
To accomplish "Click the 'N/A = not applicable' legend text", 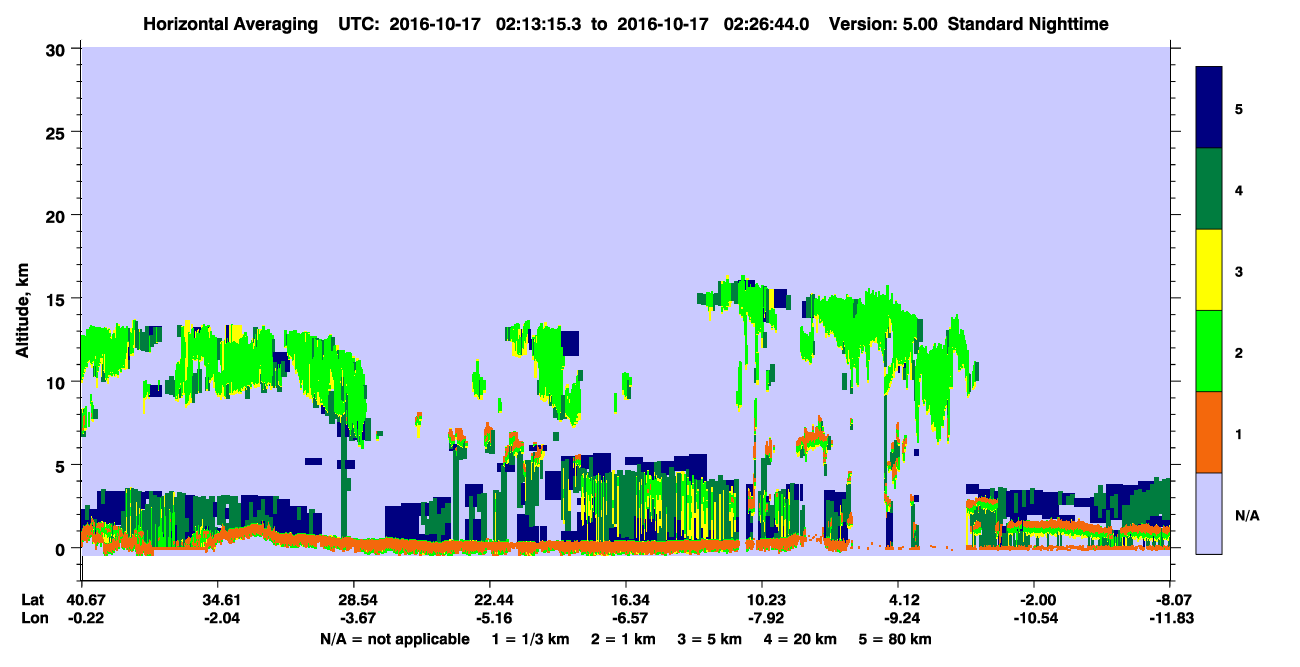I will 395,639.
